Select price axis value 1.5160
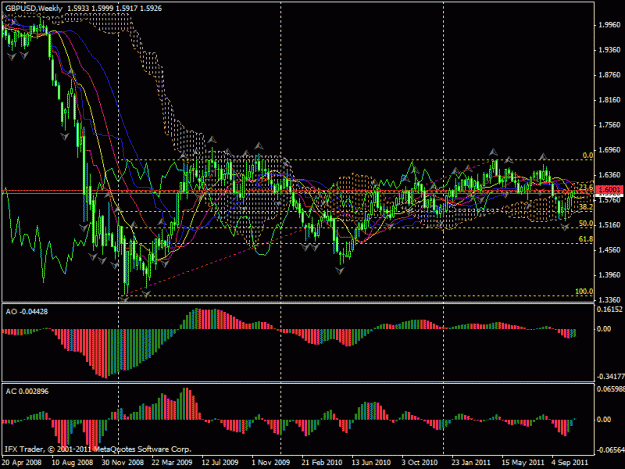Viewport: 625px width, 469px height. click(610, 225)
